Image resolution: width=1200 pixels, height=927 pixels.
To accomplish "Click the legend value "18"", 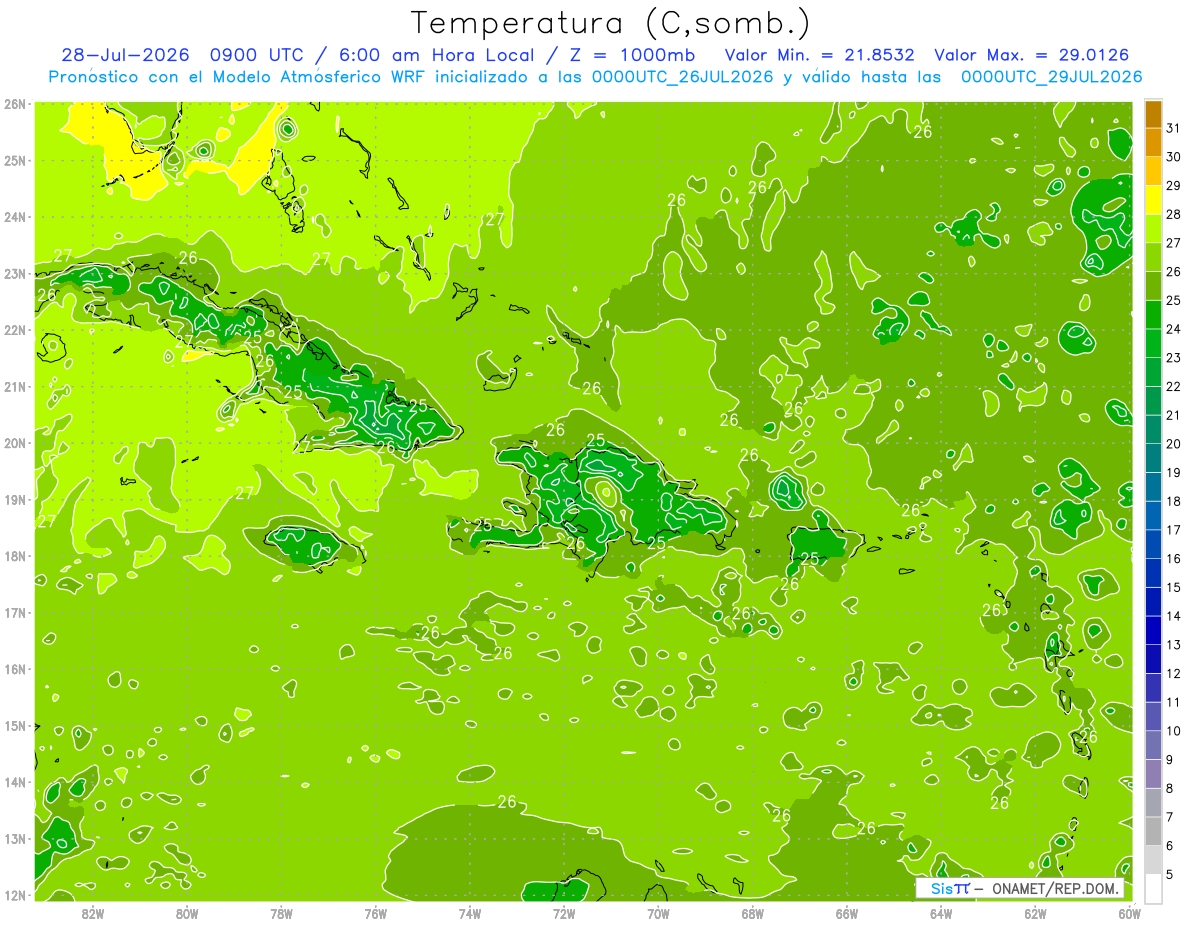I will coord(1174,501).
